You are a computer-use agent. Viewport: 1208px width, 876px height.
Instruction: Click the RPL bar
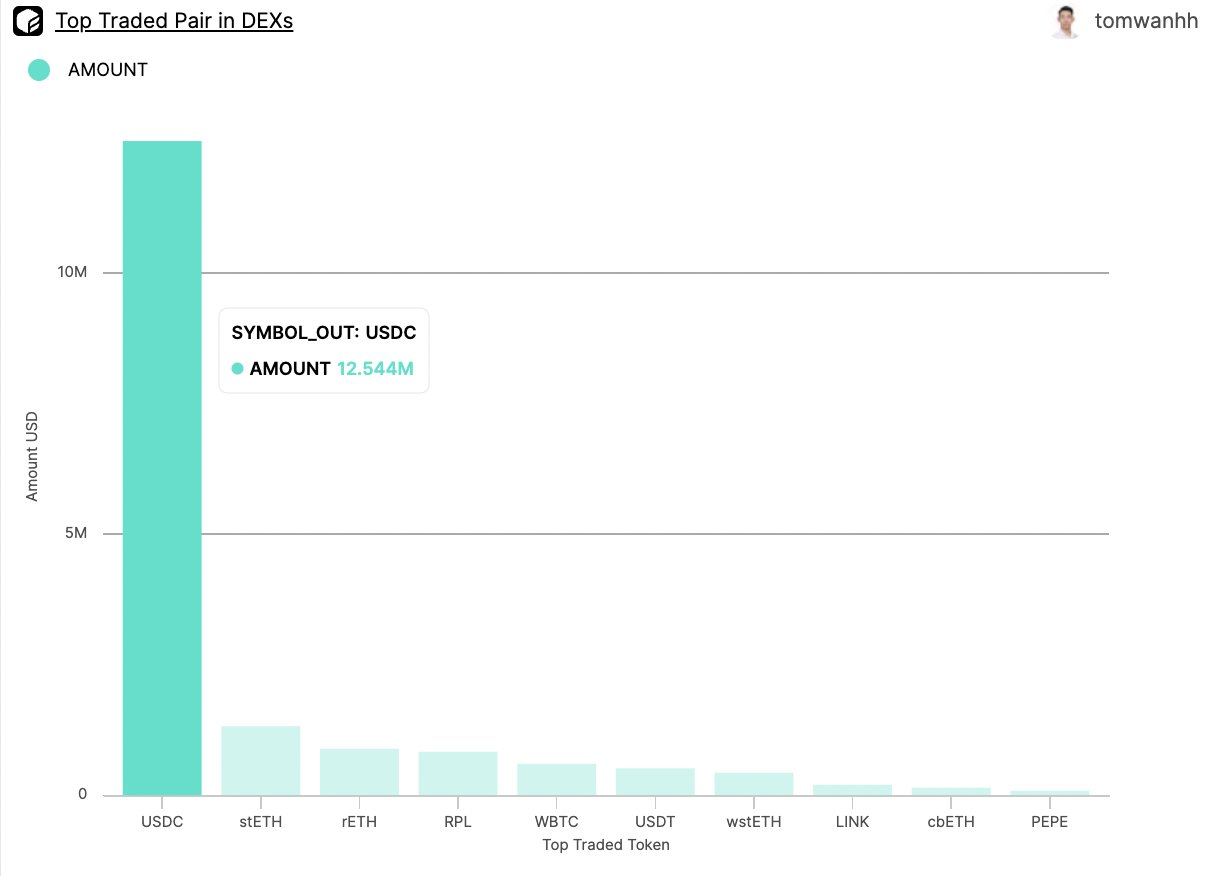pos(458,774)
